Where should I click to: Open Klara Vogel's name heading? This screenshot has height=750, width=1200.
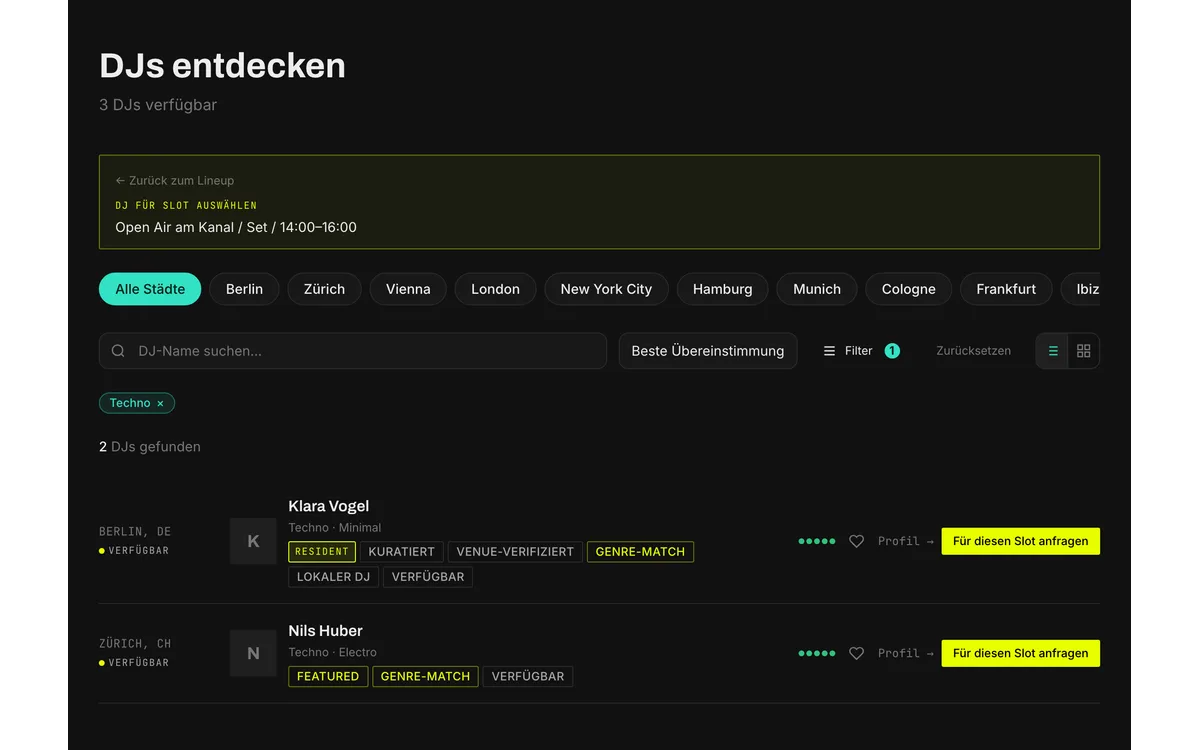(x=329, y=506)
